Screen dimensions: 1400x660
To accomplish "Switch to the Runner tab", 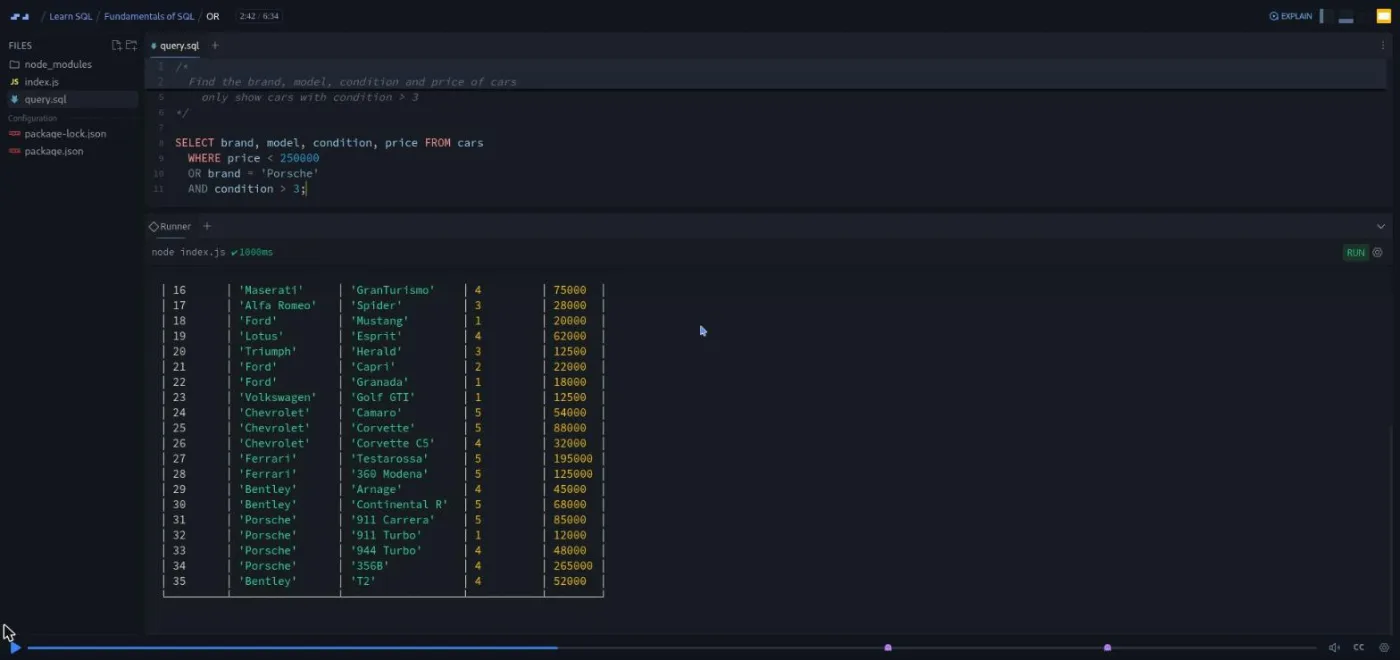I will coord(170,226).
